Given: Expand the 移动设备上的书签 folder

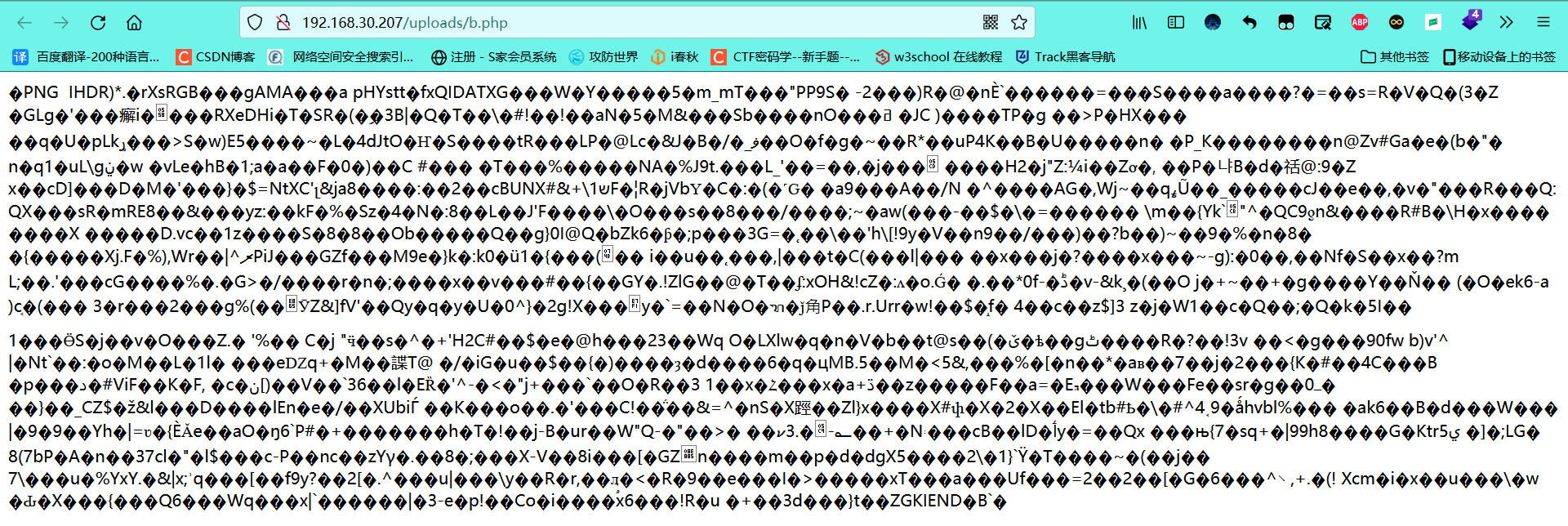Looking at the screenshot, I should [x=1499, y=57].
